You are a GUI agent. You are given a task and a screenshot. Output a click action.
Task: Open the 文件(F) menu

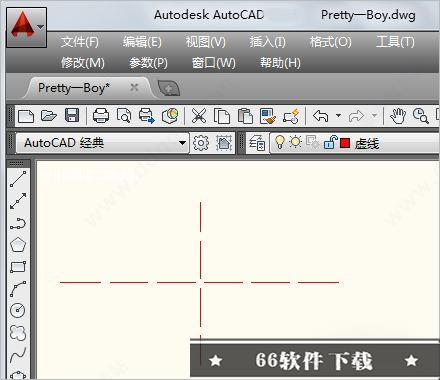coord(80,42)
